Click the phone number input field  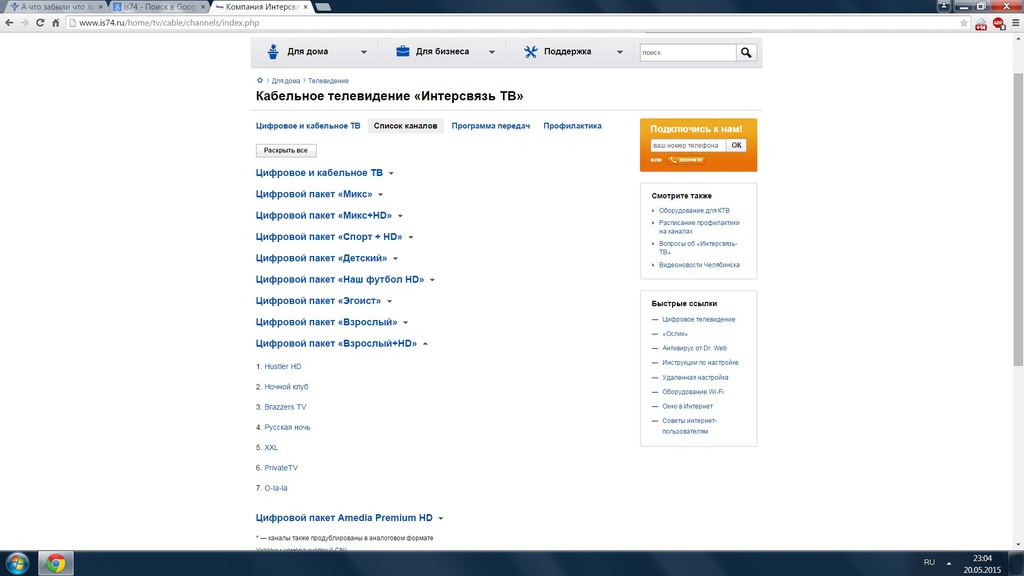coord(688,146)
